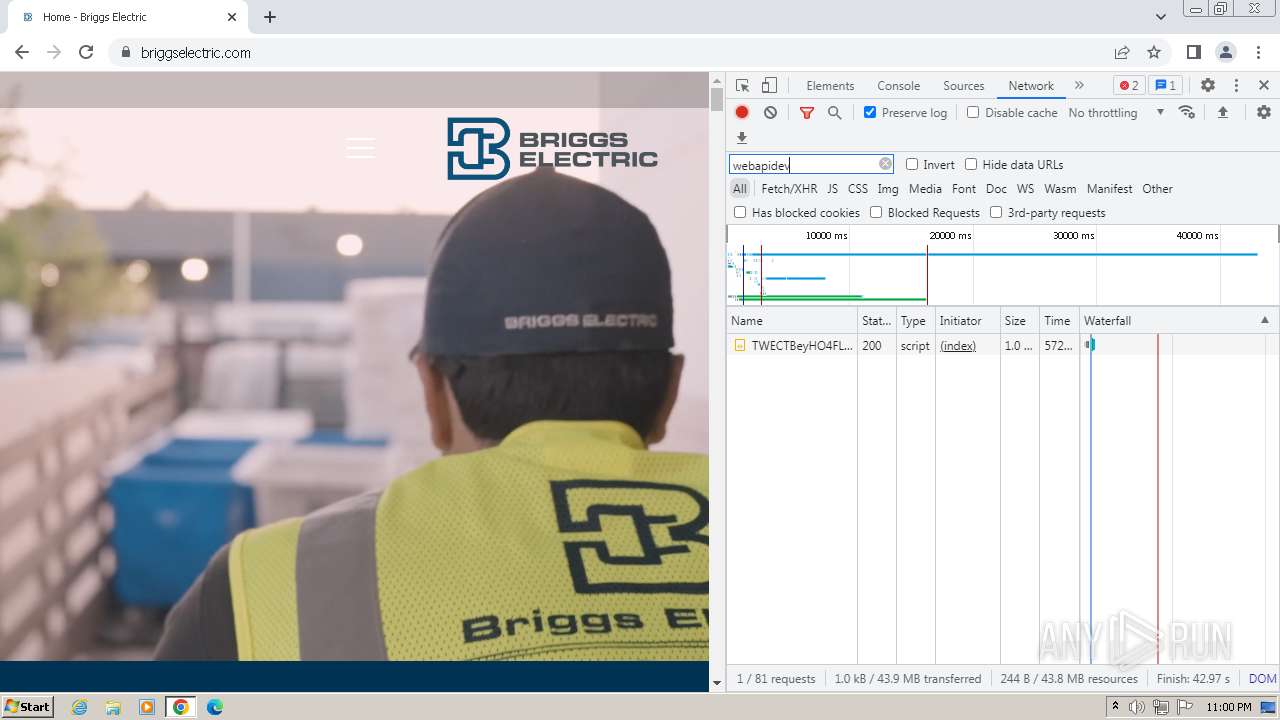Open the hamburger menu on website
This screenshot has width=1280, height=720.
[360, 148]
